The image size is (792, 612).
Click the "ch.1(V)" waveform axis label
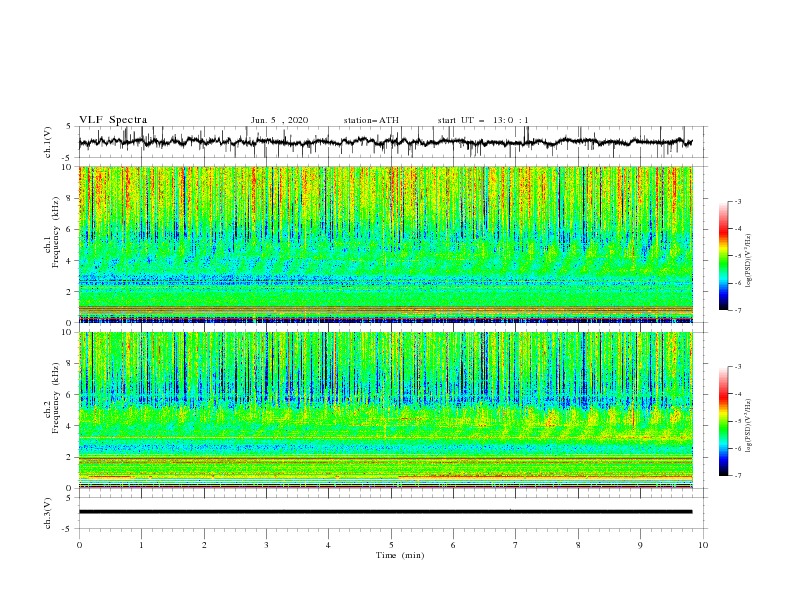coord(48,142)
